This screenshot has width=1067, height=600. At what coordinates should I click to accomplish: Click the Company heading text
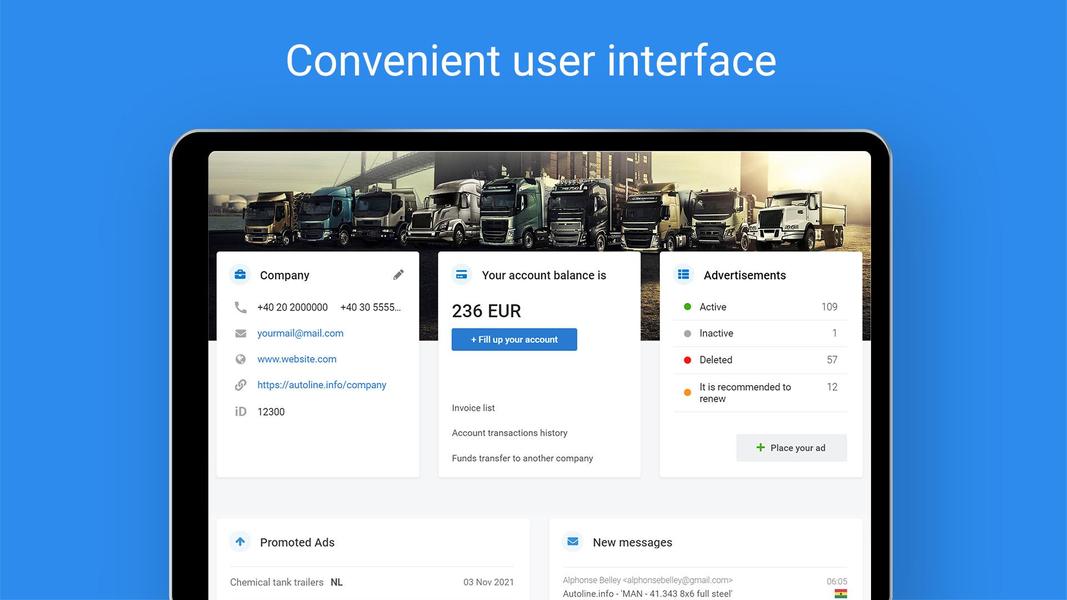click(x=284, y=275)
